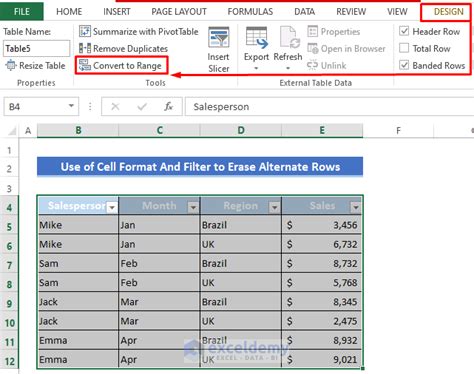Click the Brazil cell in row 9
The image size is (474, 374).
(x=241, y=302)
